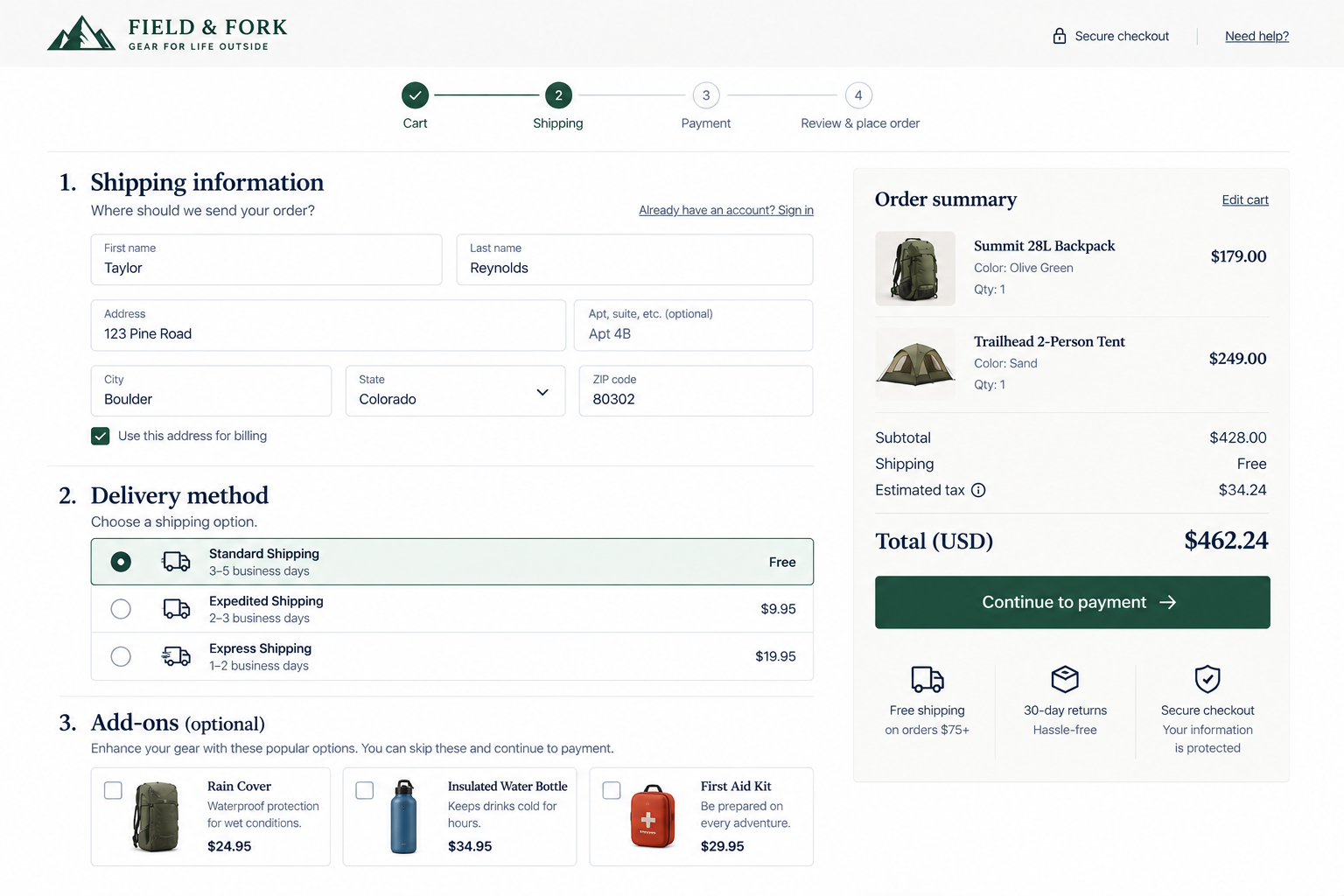Click the Trailhead 2-Person Tent thumbnail
1344x896 pixels.
coord(915,364)
